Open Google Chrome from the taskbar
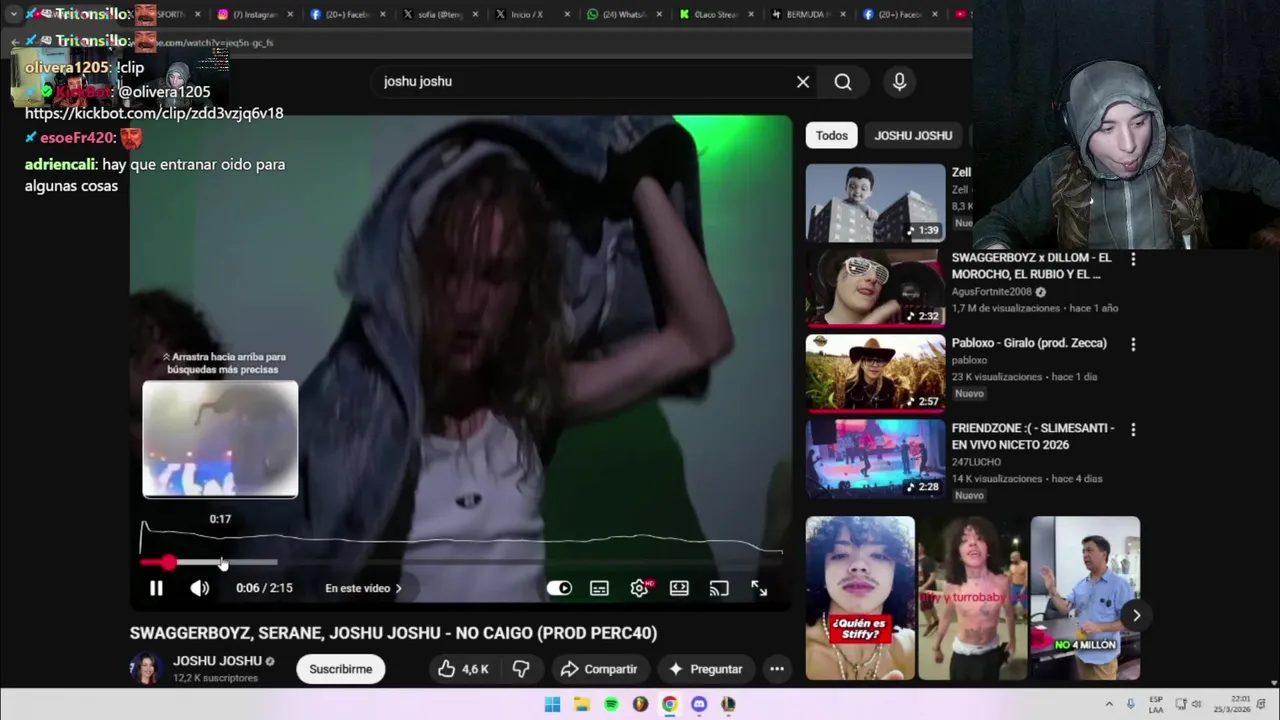 pos(669,704)
